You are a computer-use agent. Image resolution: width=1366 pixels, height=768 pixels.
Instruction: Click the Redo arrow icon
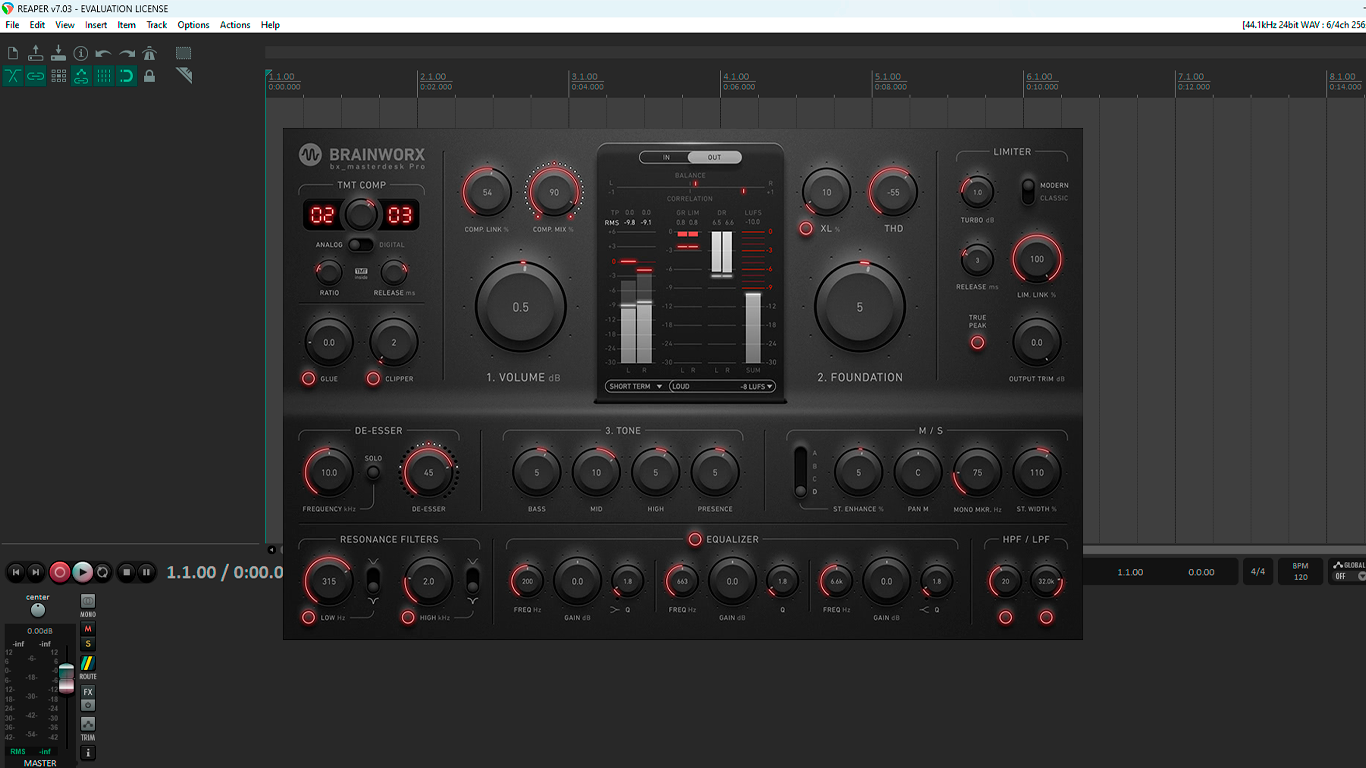point(127,53)
